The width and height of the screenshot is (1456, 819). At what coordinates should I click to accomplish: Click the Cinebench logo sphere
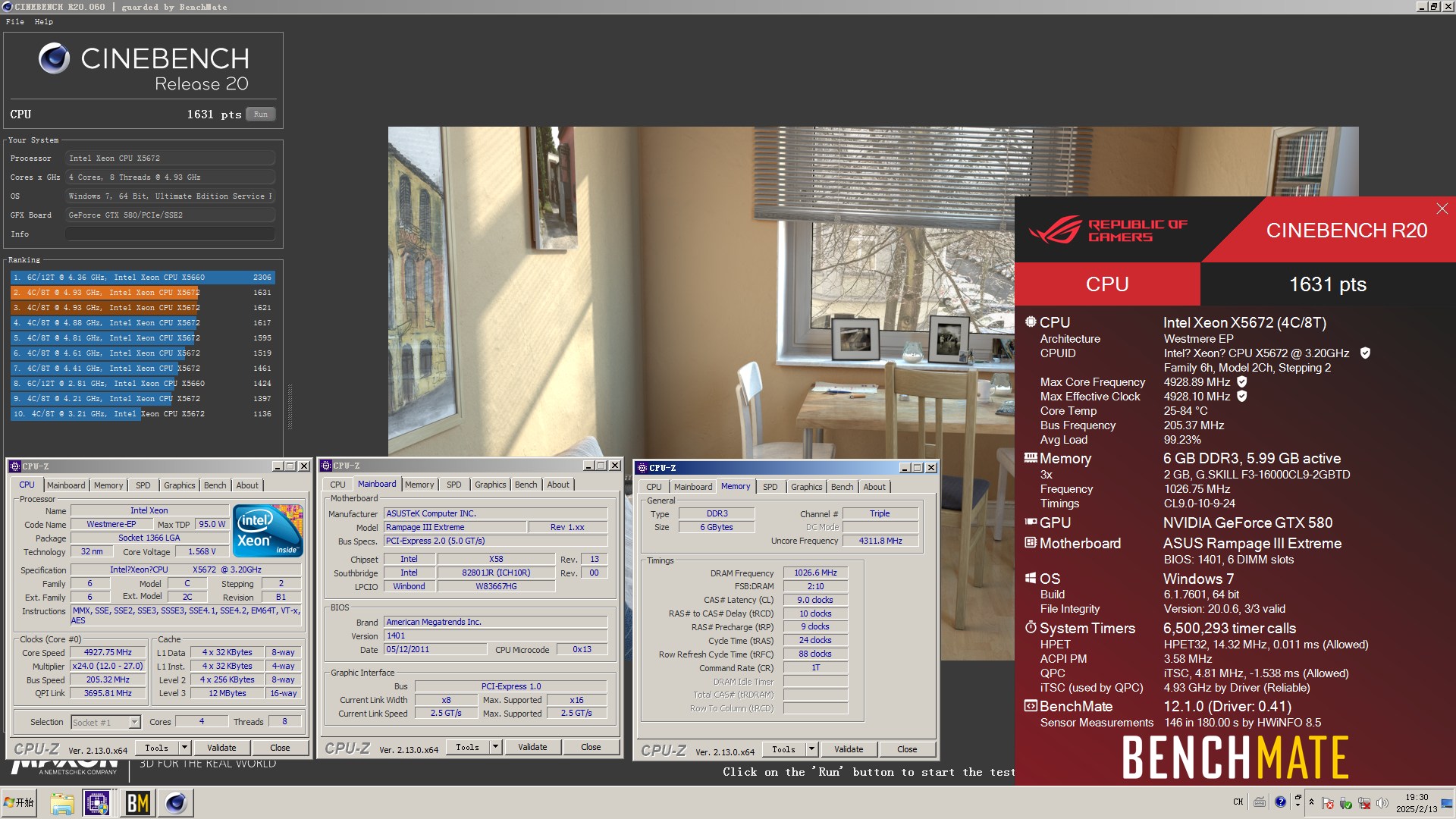(x=54, y=58)
